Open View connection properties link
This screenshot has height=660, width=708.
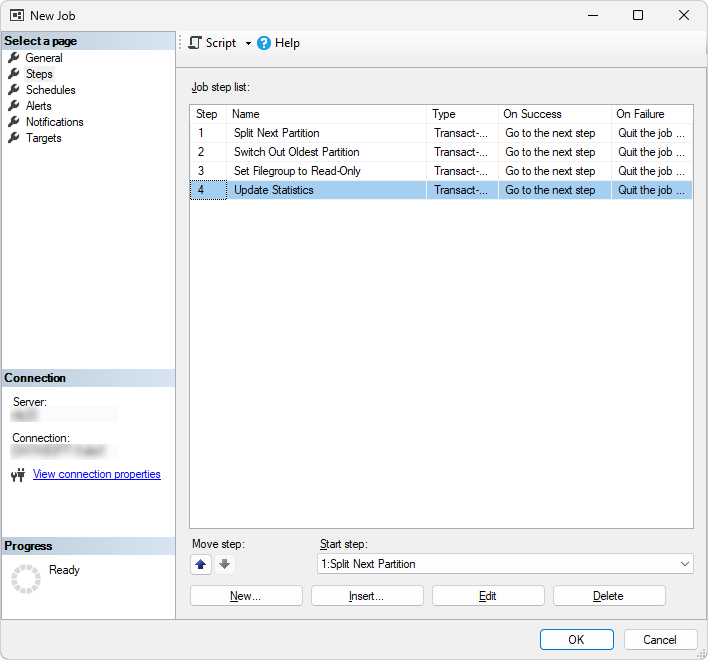(96, 474)
